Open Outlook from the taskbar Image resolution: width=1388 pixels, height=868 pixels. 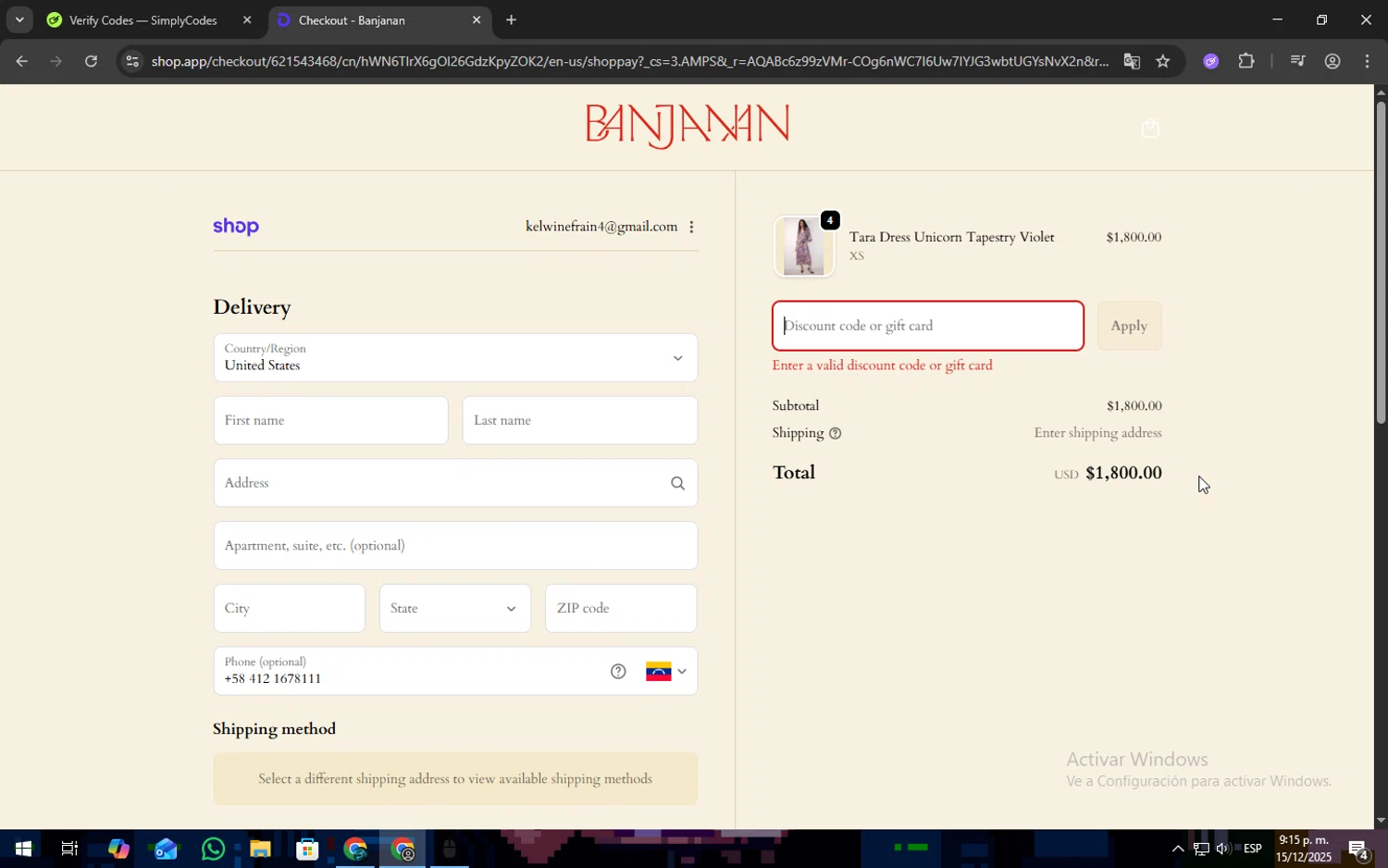pyautogui.click(x=166, y=849)
